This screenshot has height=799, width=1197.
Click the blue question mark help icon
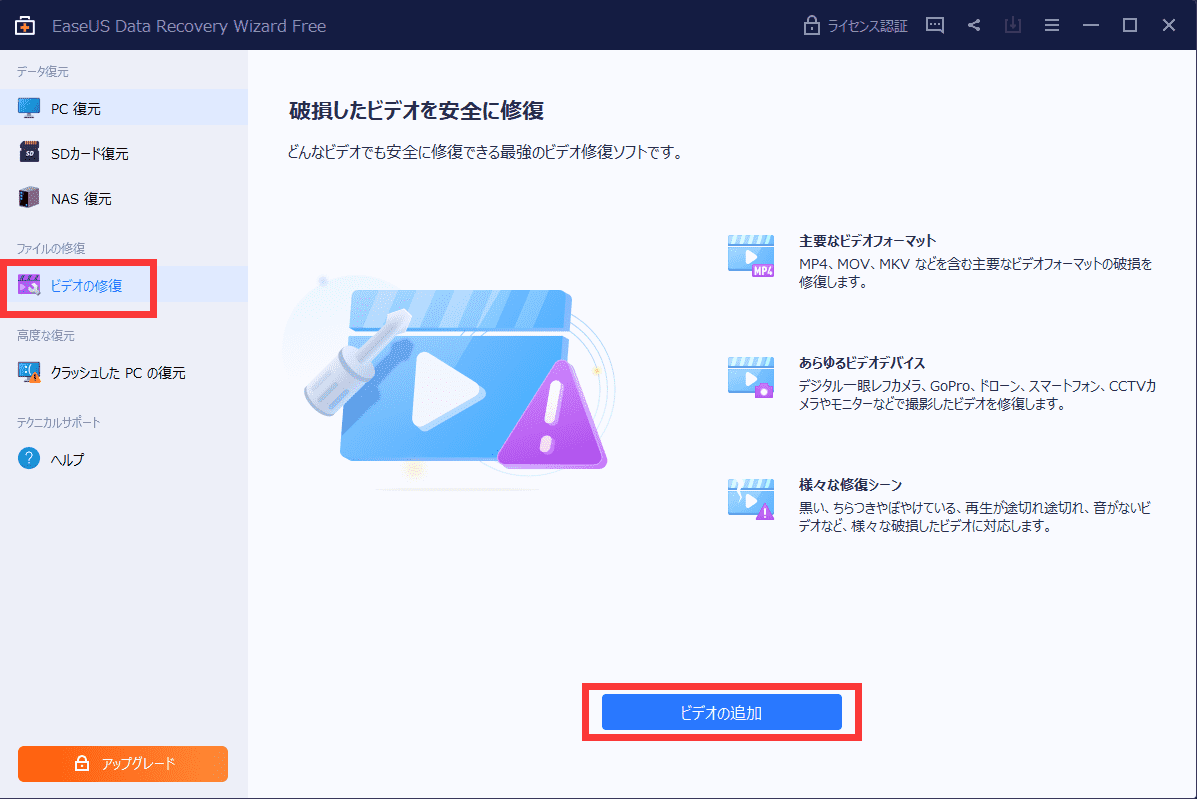(29, 458)
